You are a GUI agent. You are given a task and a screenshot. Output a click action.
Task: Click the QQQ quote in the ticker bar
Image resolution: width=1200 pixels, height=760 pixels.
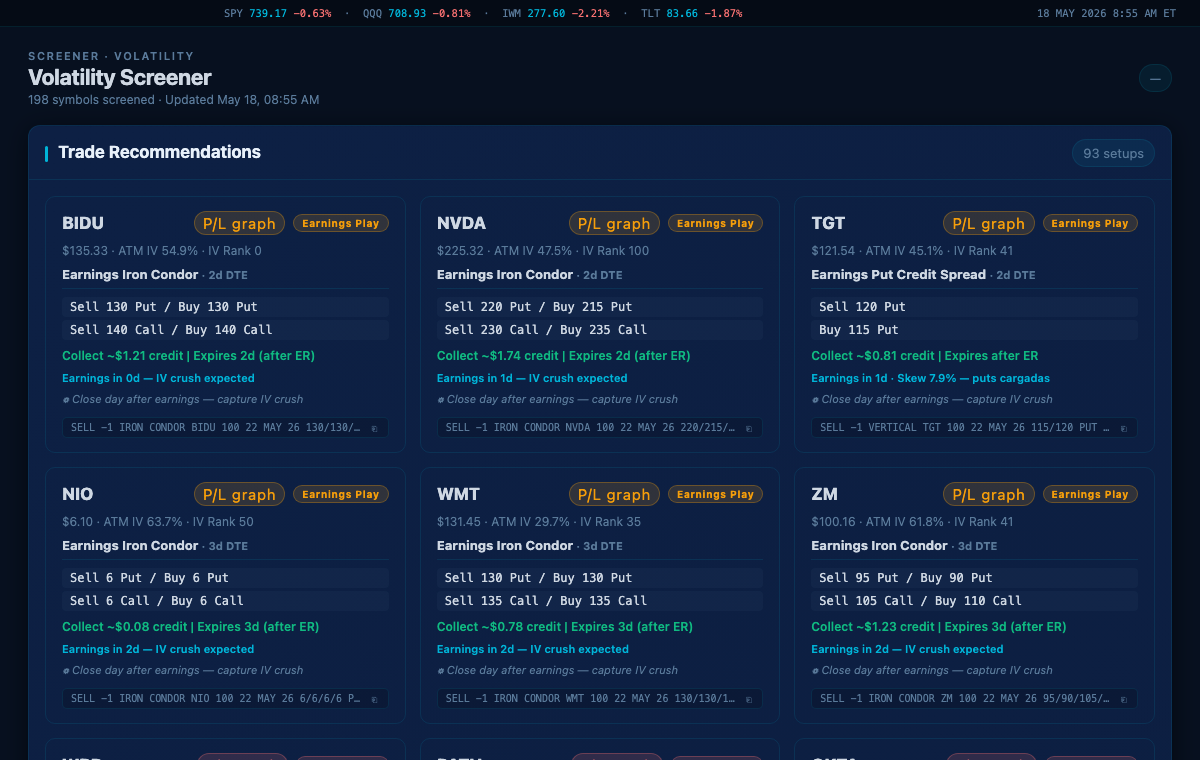tap(416, 14)
